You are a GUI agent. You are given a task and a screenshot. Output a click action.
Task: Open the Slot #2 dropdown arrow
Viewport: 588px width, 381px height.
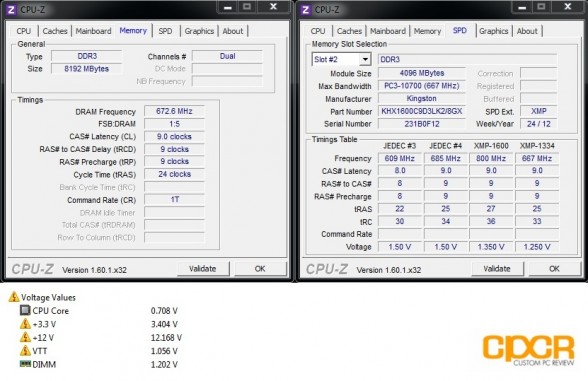[365, 59]
